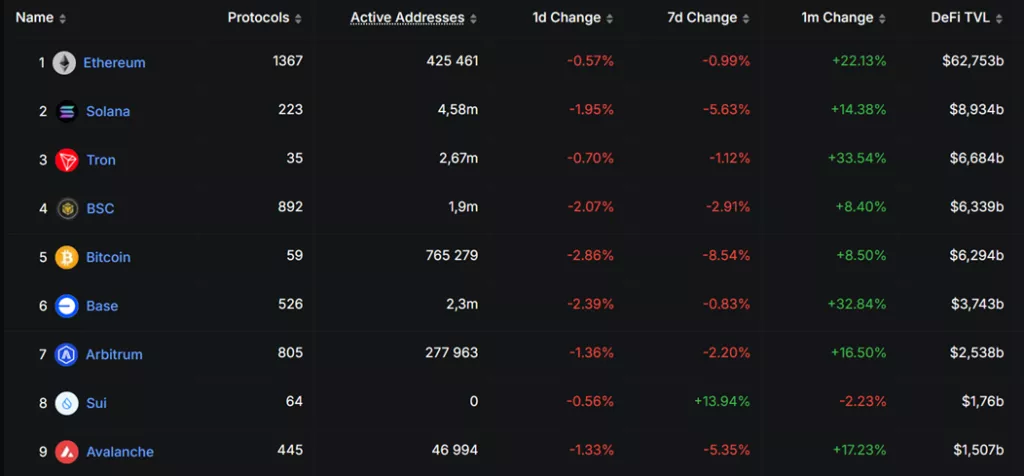Click the BSC chain logo icon
Image resolution: width=1024 pixels, height=476 pixels.
(x=67, y=208)
